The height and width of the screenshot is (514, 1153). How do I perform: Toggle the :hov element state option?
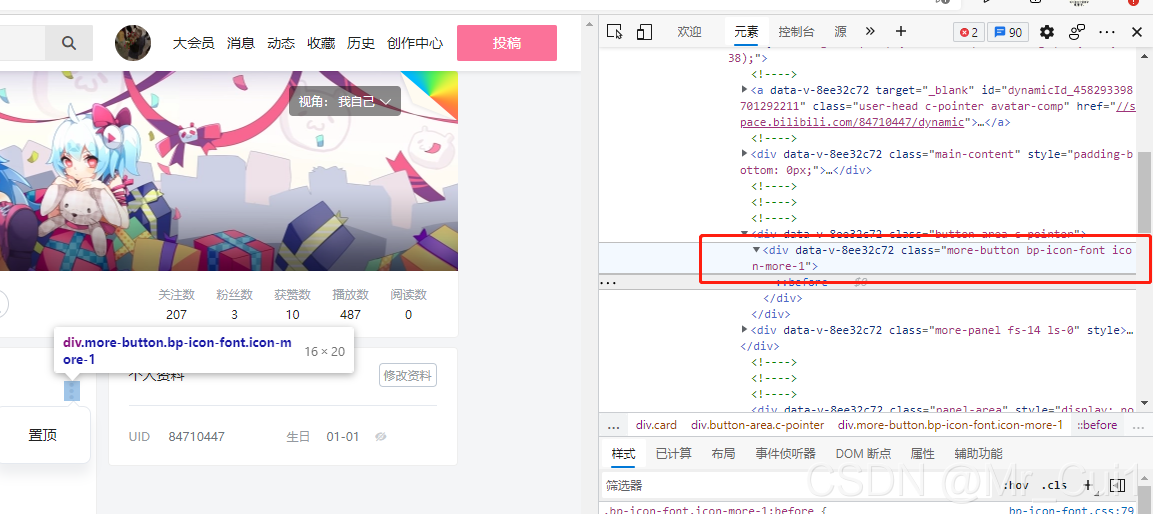[1016, 485]
